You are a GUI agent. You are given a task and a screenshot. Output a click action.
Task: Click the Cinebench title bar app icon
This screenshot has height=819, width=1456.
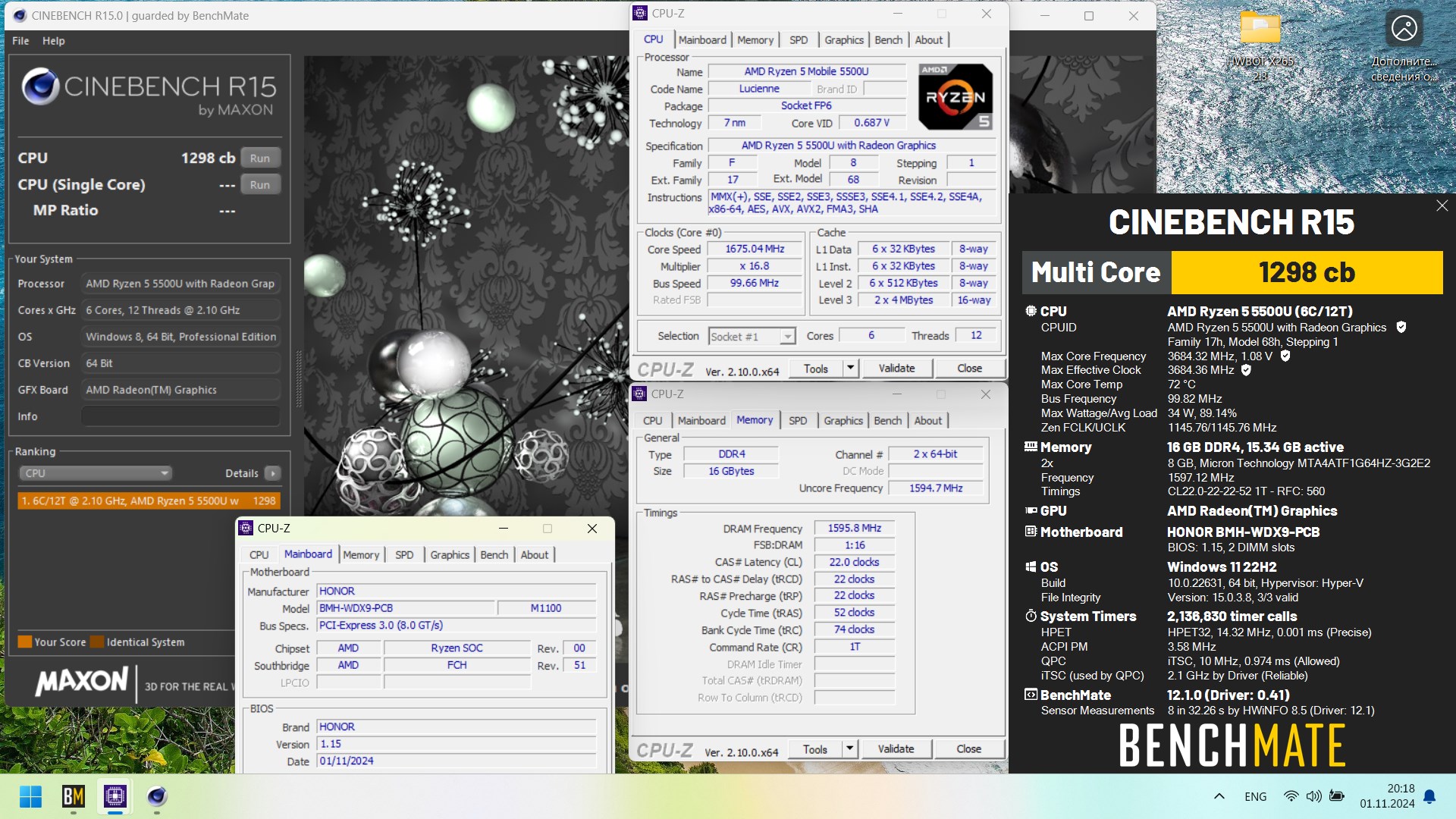(19, 15)
